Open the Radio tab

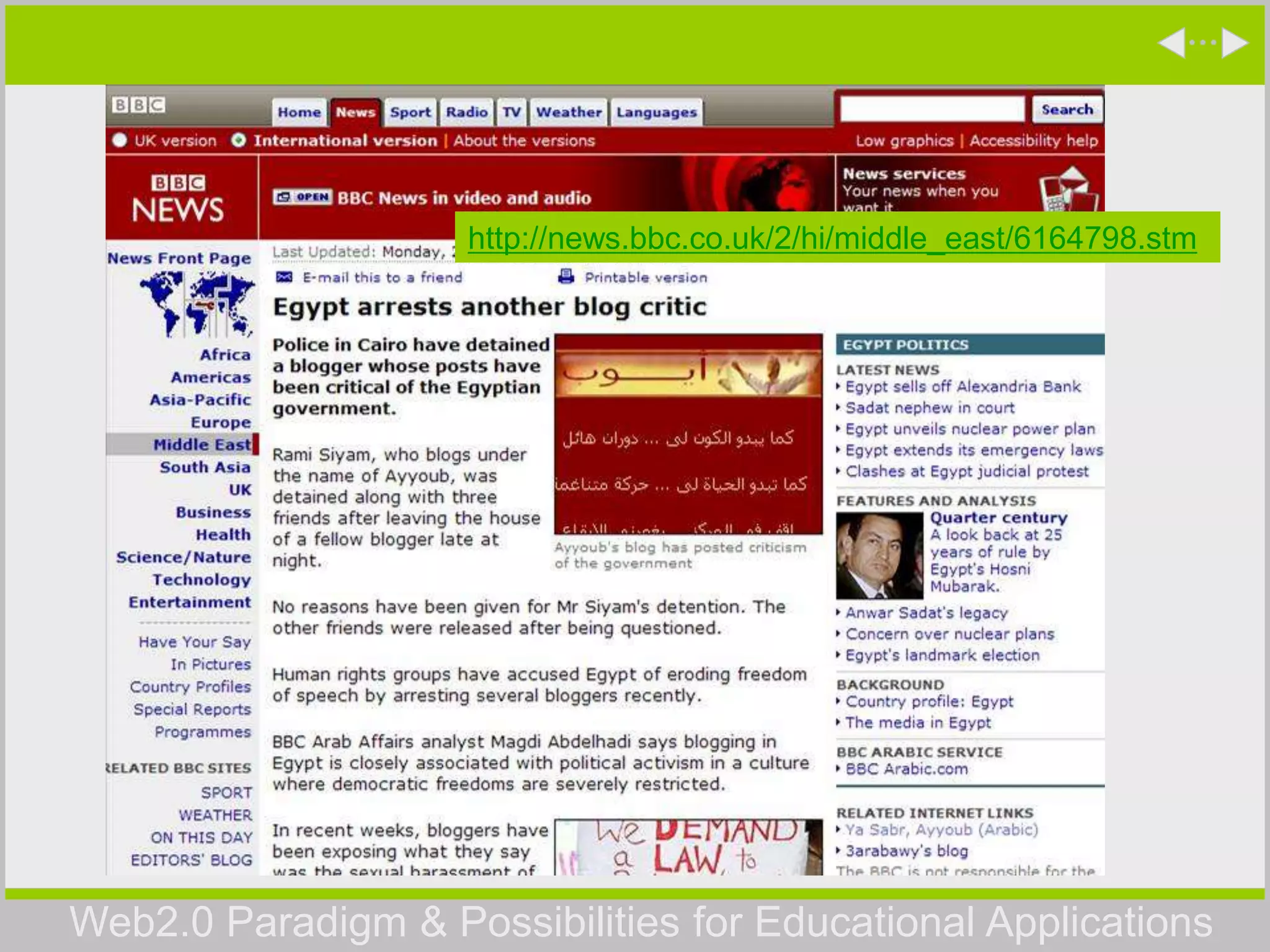pos(466,112)
